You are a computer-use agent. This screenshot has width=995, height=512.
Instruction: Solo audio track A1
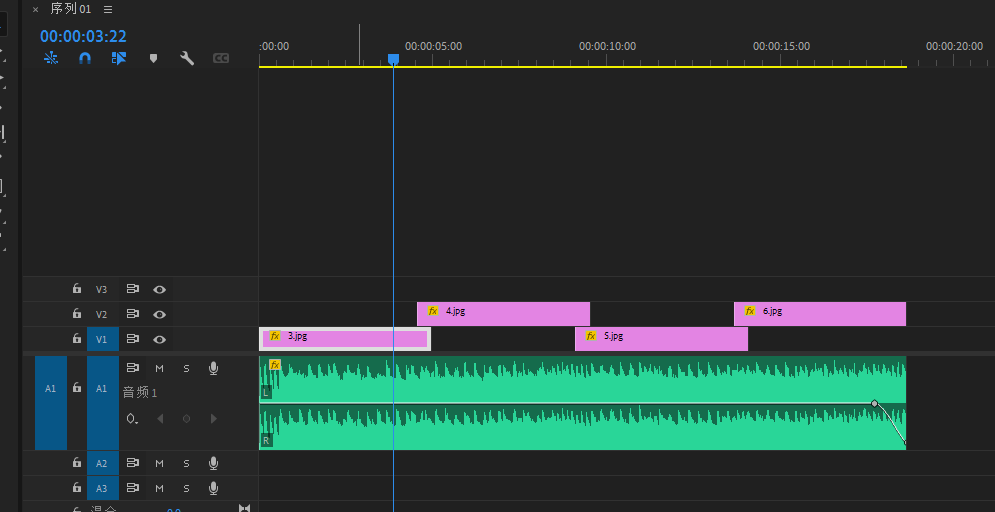point(186,368)
